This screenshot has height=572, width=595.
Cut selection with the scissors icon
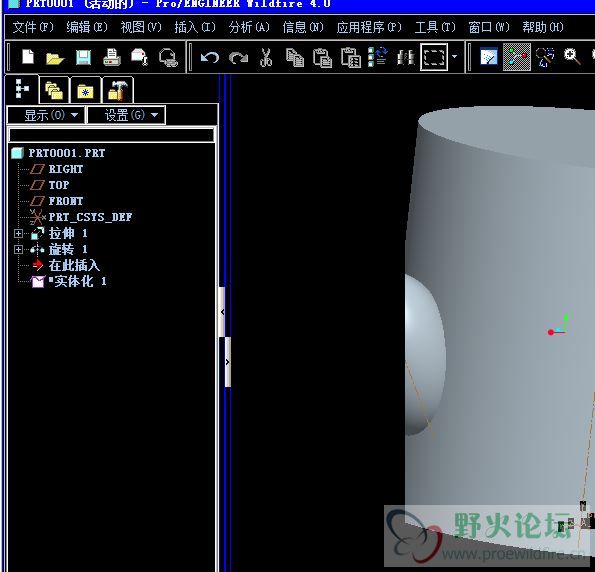[x=266, y=58]
